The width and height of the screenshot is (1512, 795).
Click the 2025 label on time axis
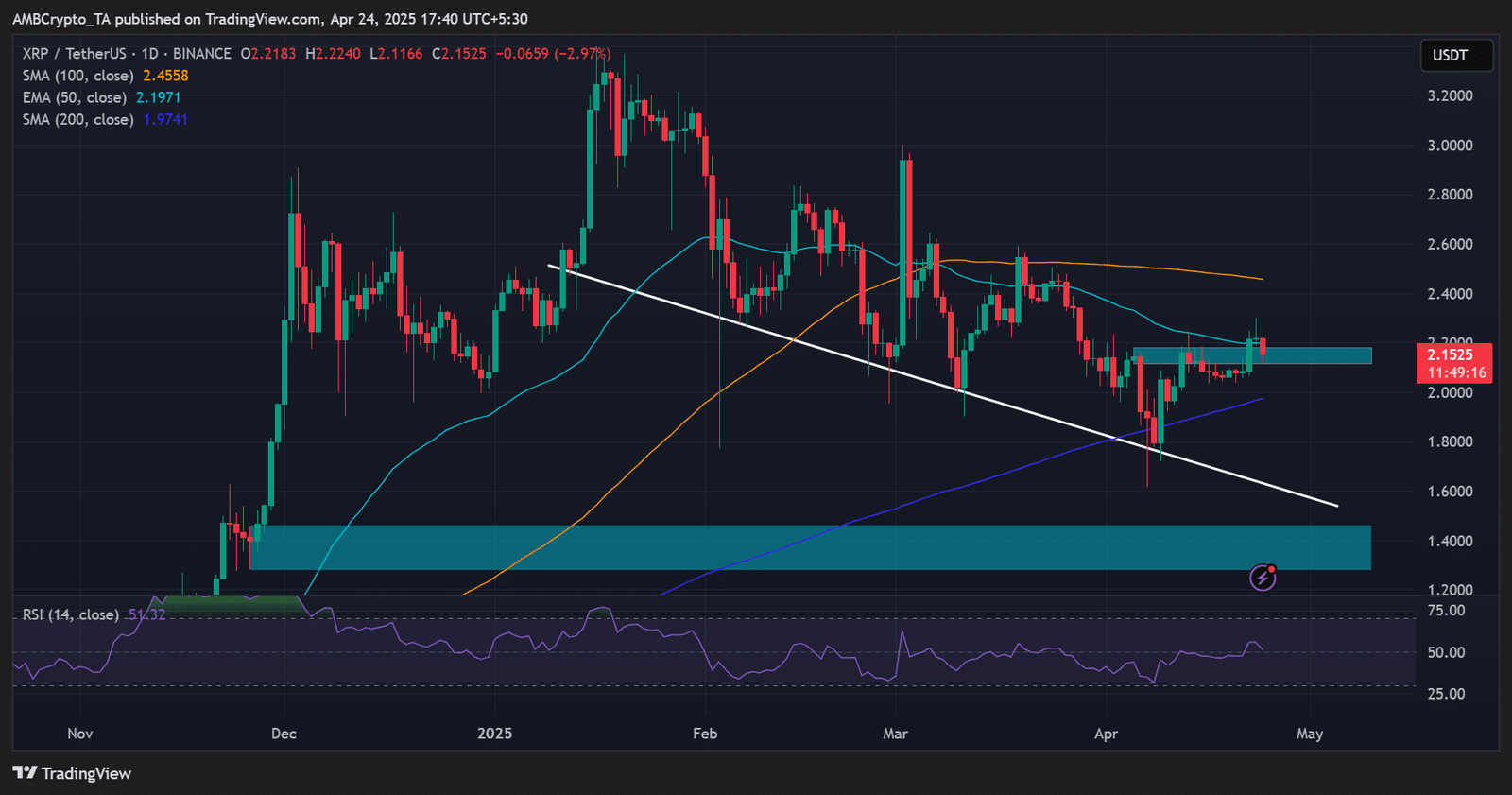pos(494,734)
